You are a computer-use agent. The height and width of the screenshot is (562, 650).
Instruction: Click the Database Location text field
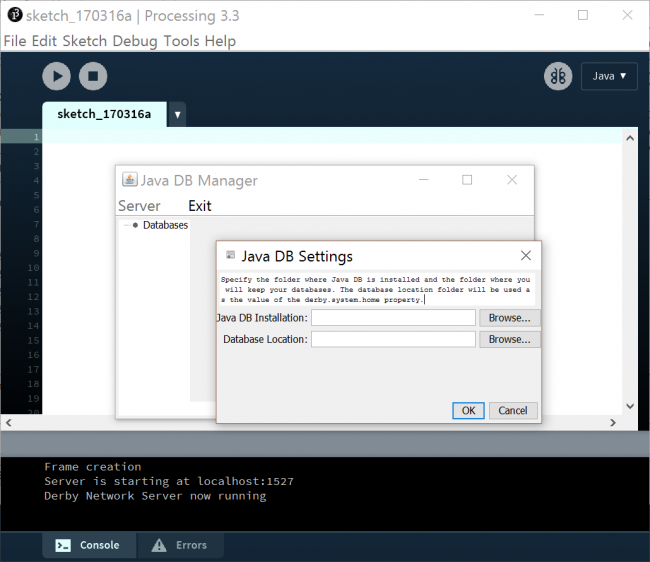(393, 339)
